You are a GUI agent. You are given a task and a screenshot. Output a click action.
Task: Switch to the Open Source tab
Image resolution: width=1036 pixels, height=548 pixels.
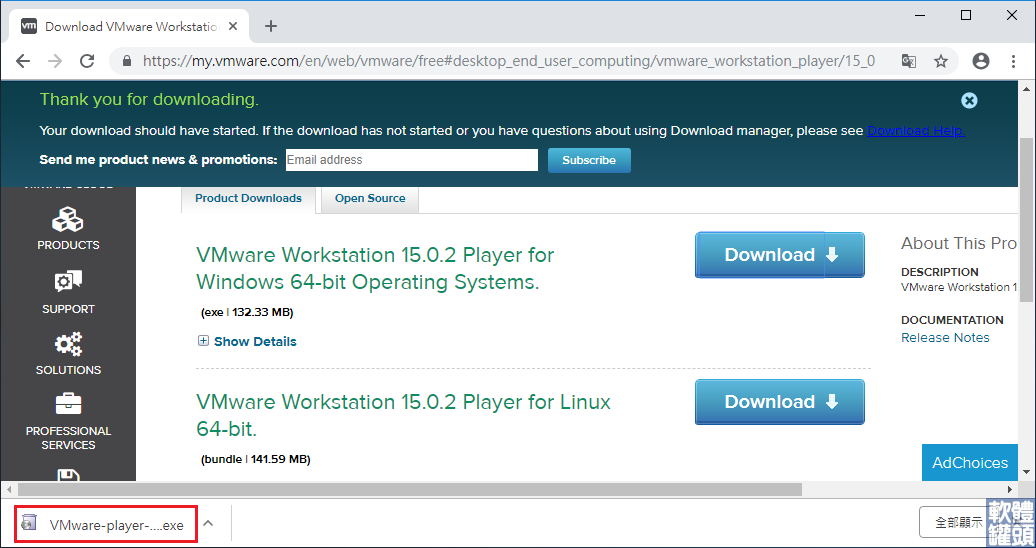tap(370, 198)
